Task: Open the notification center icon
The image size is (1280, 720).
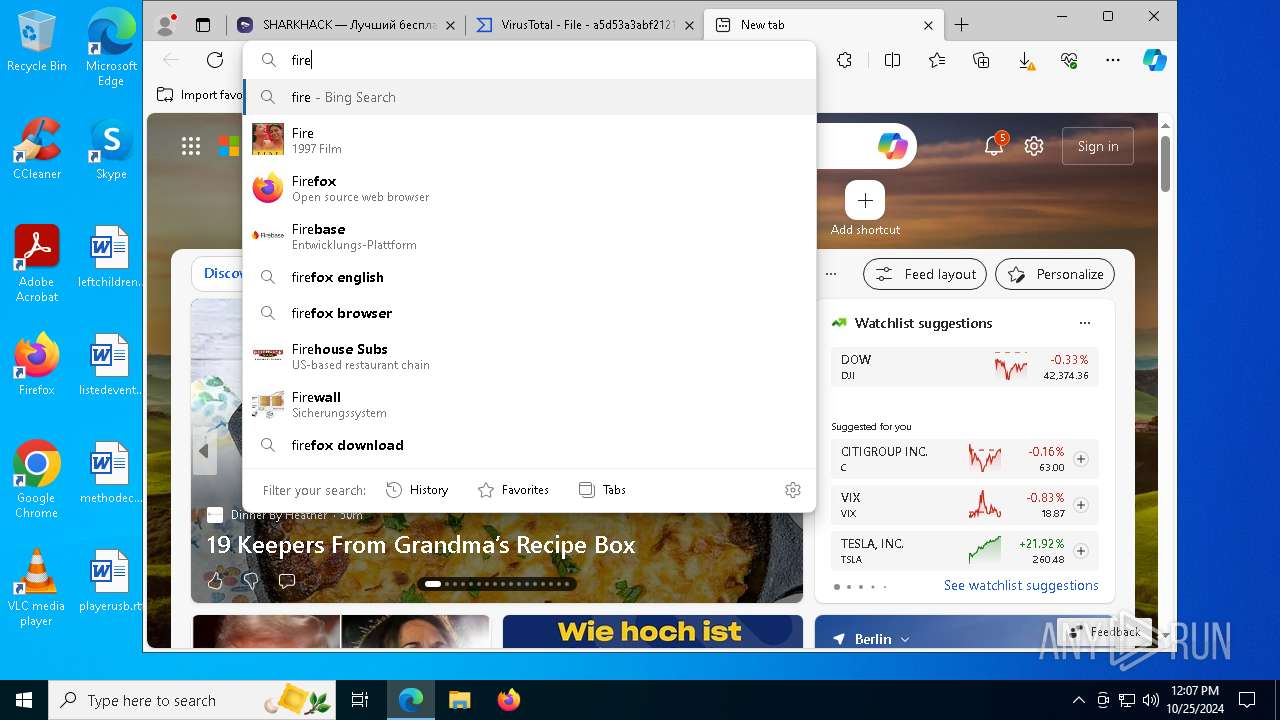Action: coord(1247,700)
